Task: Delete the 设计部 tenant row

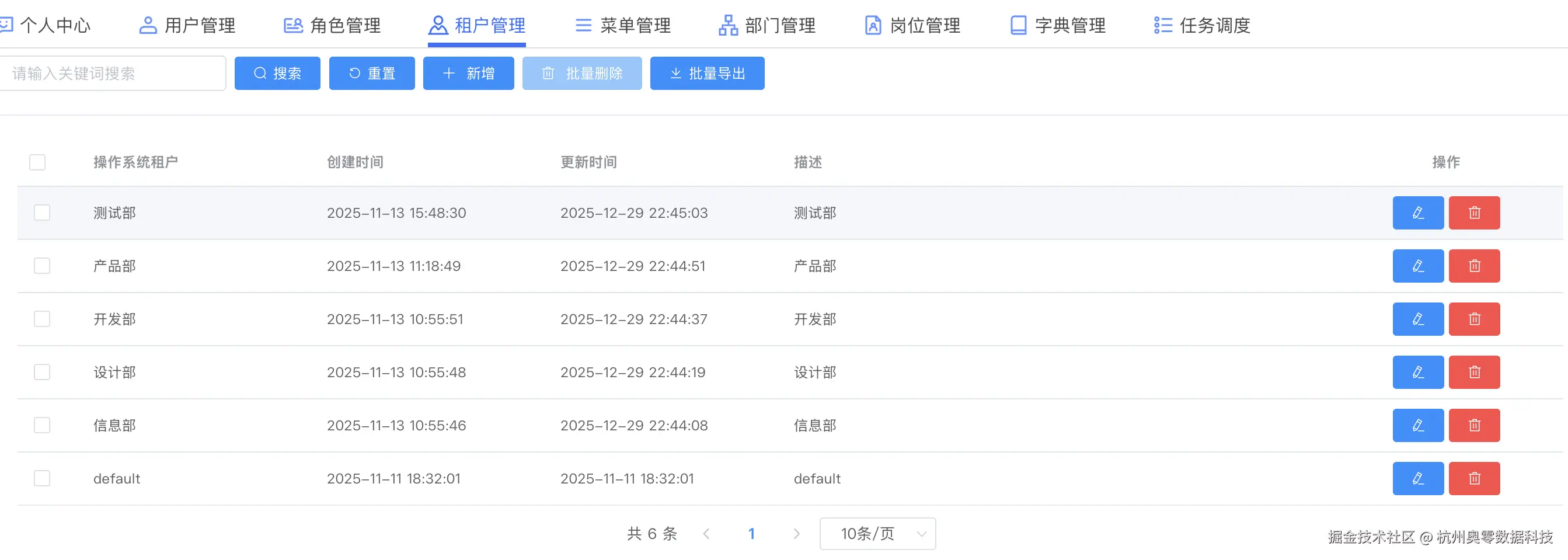Action: point(1474,372)
